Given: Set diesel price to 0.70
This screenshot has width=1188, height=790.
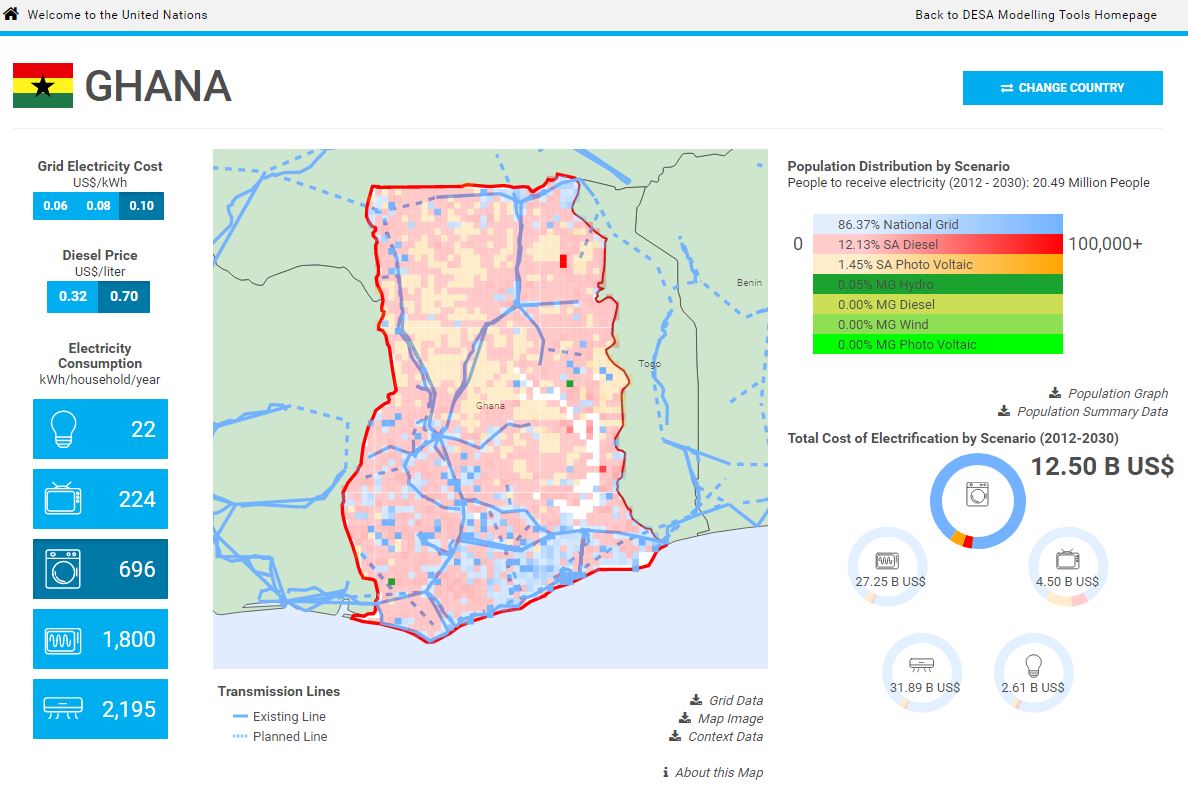Looking at the screenshot, I should point(124,297).
